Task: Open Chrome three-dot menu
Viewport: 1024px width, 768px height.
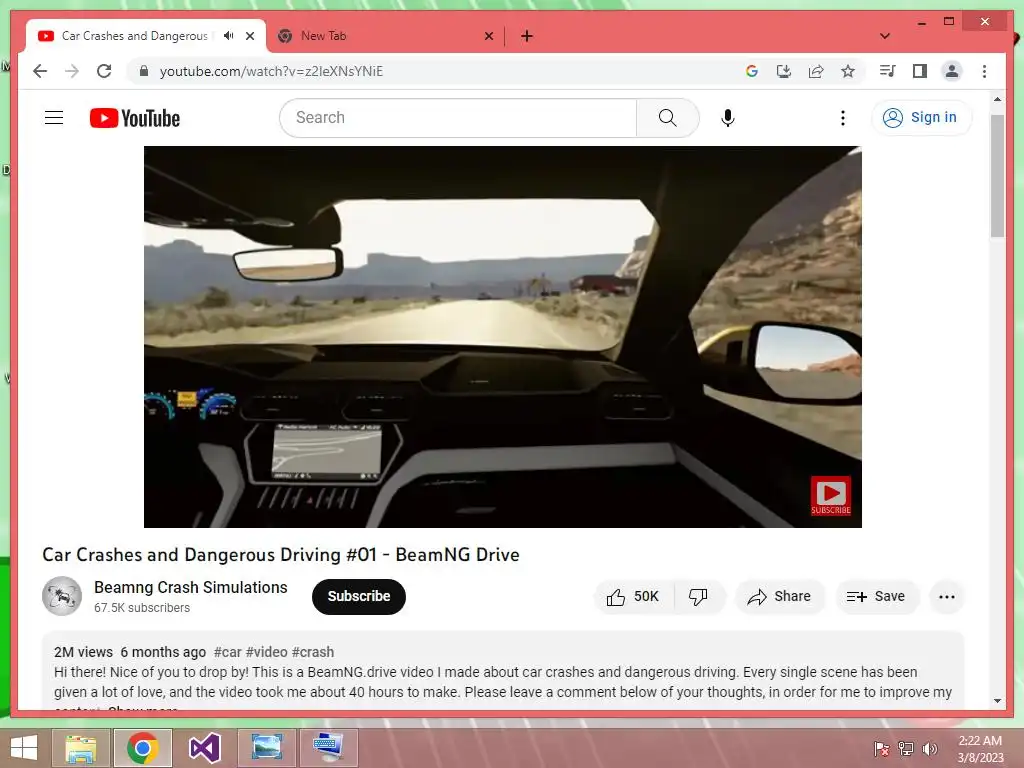Action: (x=984, y=71)
